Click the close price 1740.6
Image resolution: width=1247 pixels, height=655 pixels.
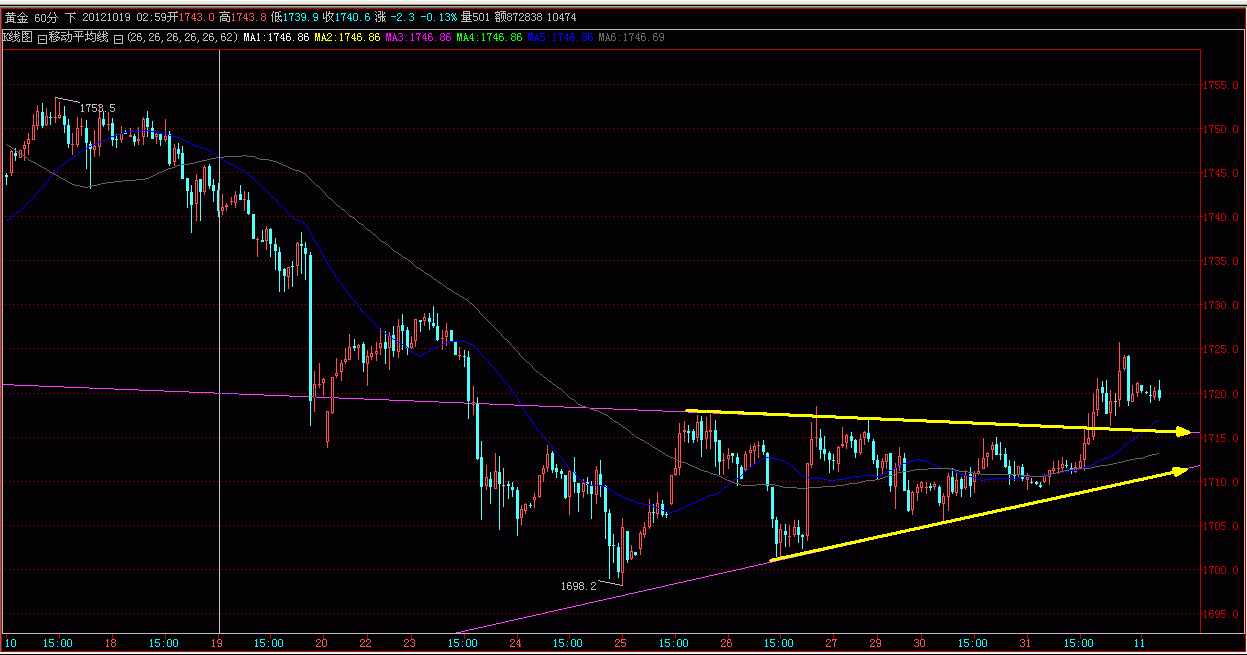click(352, 17)
